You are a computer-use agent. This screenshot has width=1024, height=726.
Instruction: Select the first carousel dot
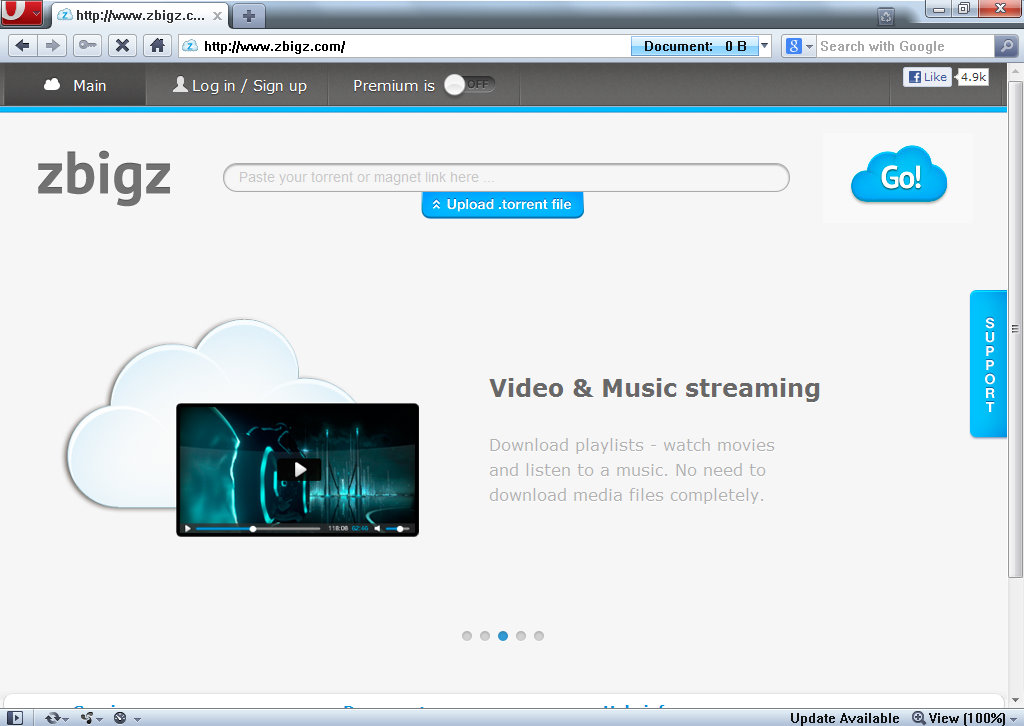point(466,636)
